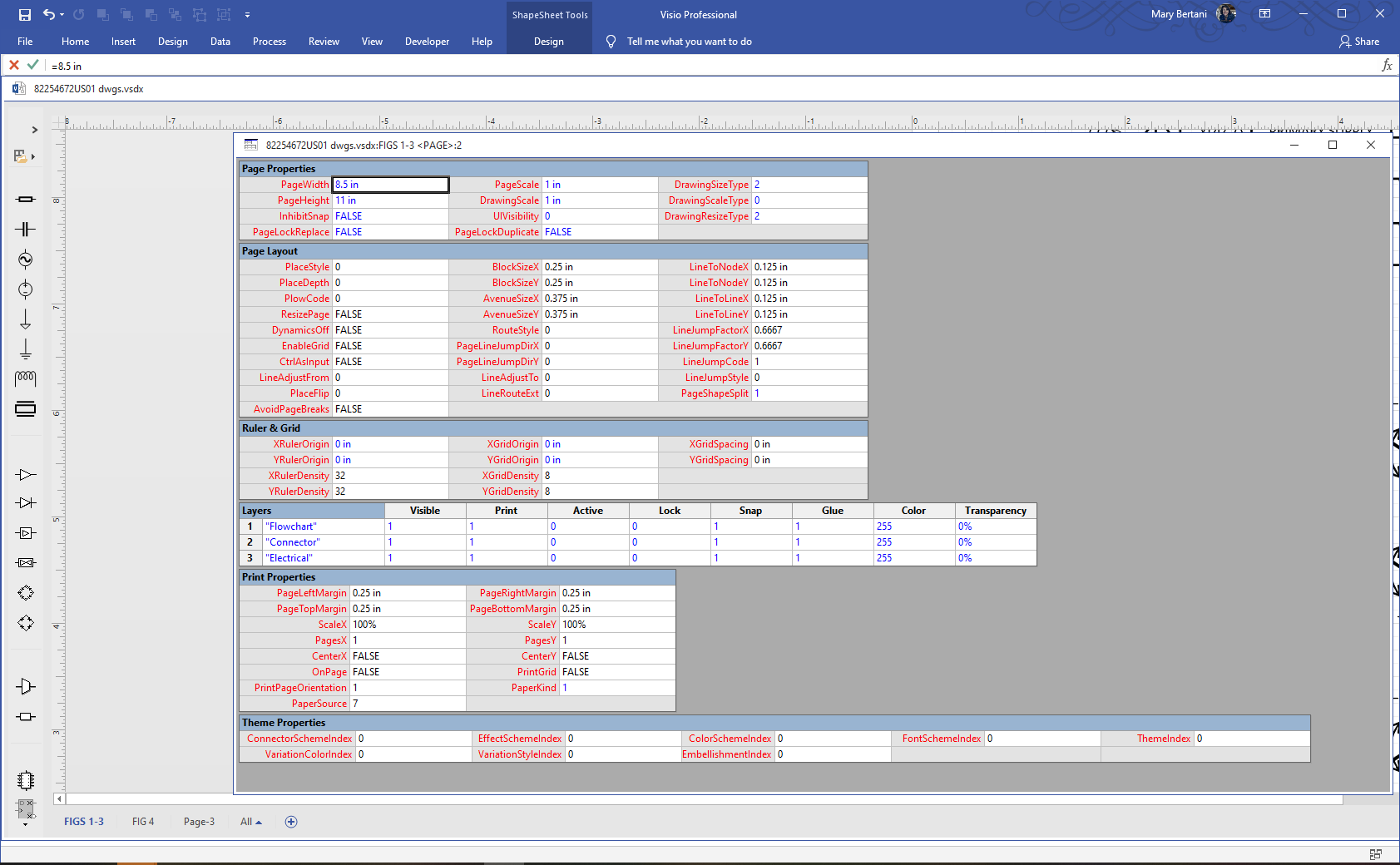Click the Insert Page plus icon
Image resolution: width=1400 pixels, height=865 pixels.
291,822
